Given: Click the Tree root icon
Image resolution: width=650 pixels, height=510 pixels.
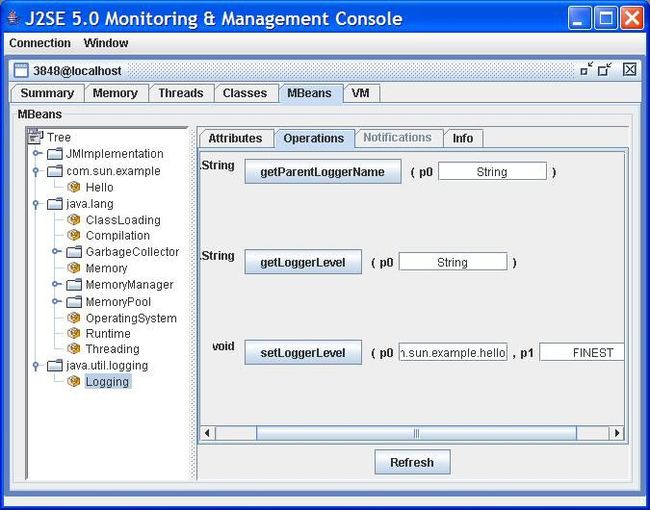Looking at the screenshot, I should [x=36, y=136].
